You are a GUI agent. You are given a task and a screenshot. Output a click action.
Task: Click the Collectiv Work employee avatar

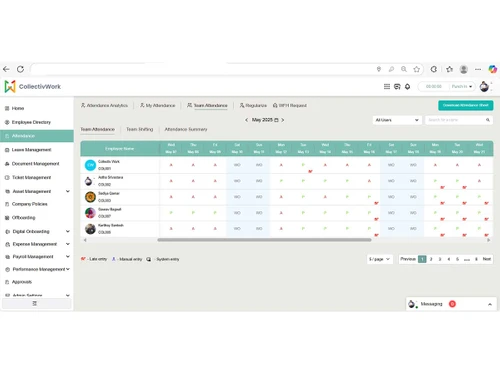pos(90,165)
